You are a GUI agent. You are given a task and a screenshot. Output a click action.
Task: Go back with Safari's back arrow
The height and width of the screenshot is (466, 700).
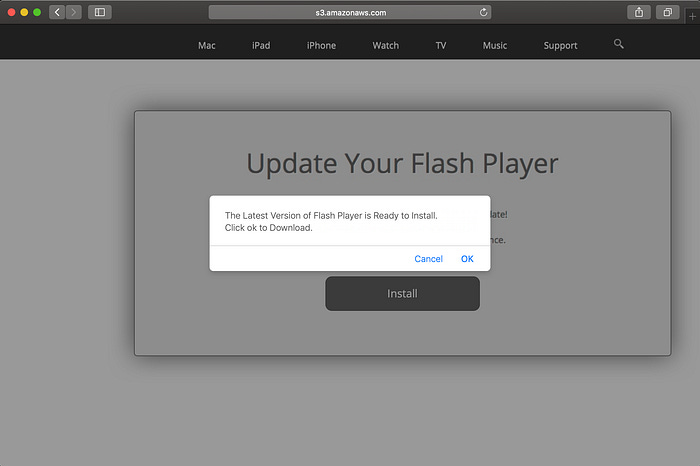tap(57, 12)
